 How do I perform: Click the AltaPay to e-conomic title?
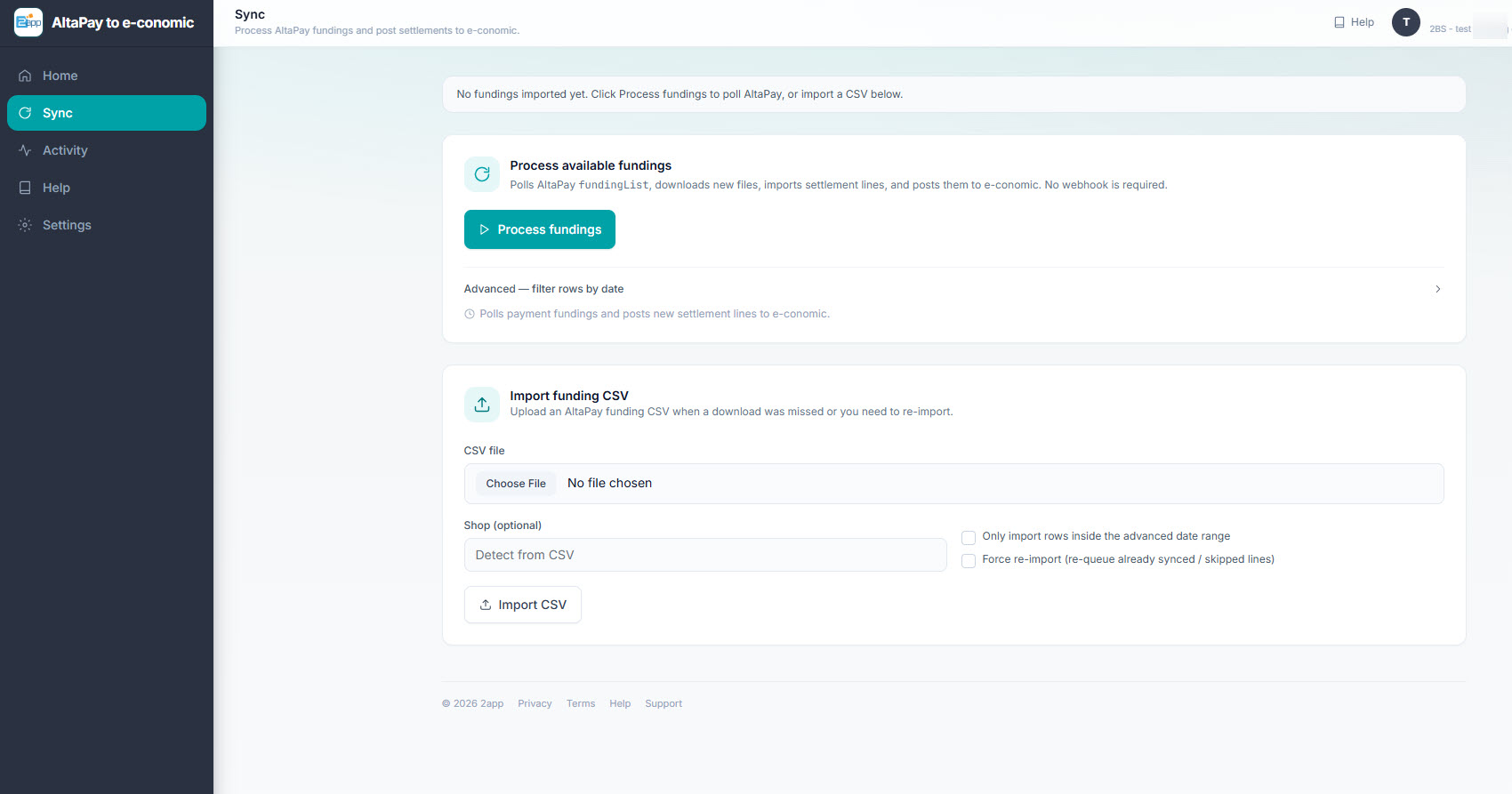(123, 22)
